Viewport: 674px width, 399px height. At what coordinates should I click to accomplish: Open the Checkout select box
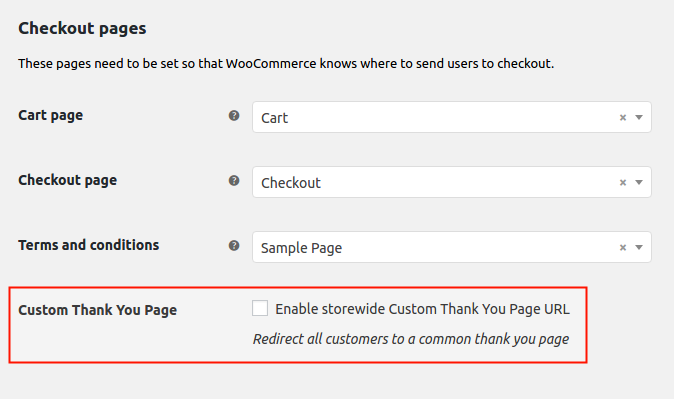[x=452, y=182]
